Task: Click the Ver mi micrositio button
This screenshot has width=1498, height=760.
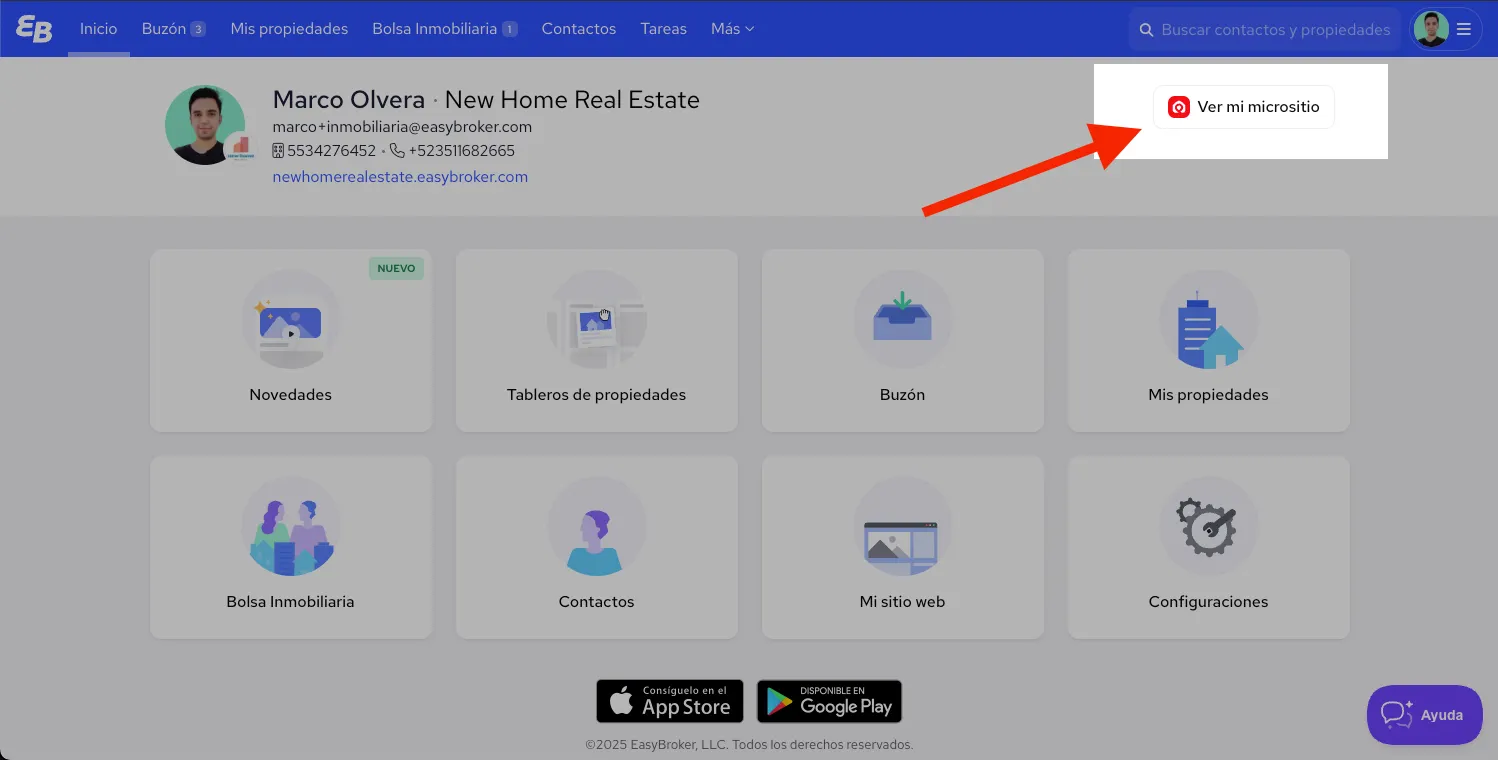Action: [x=1244, y=107]
